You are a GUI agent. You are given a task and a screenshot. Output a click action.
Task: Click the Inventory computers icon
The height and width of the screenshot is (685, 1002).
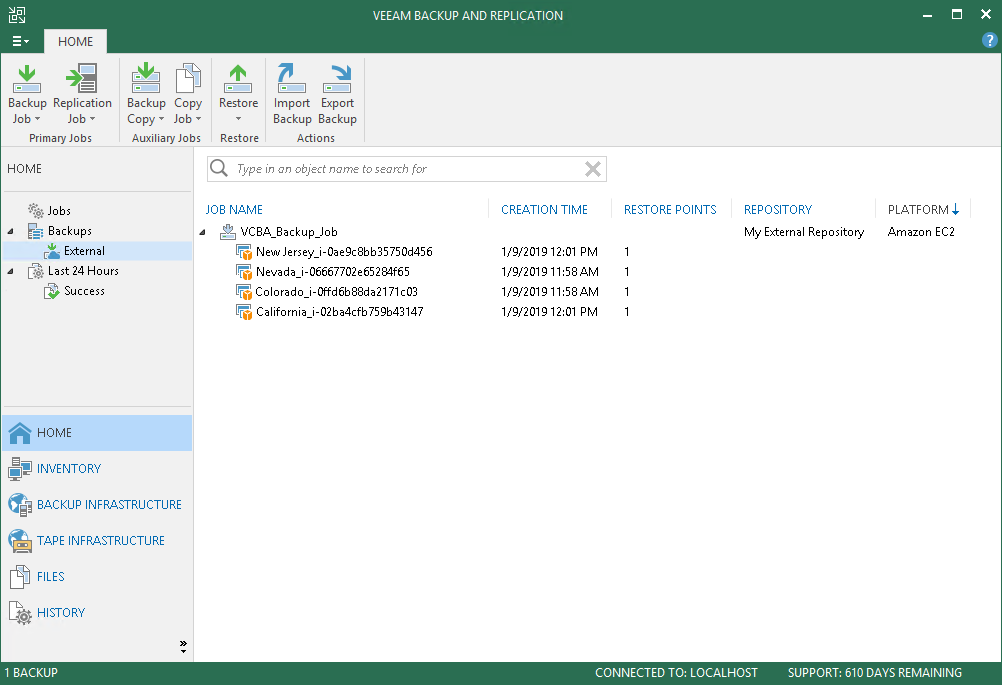[20, 469]
